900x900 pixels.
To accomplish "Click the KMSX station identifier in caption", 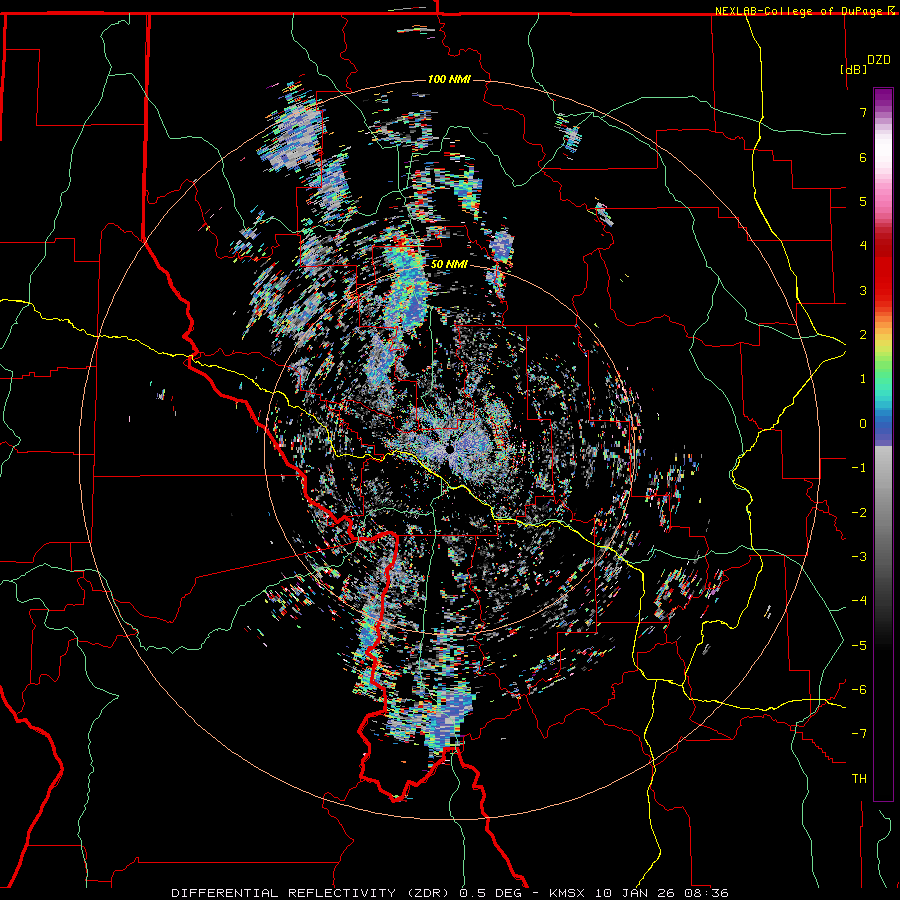I will [x=569, y=893].
